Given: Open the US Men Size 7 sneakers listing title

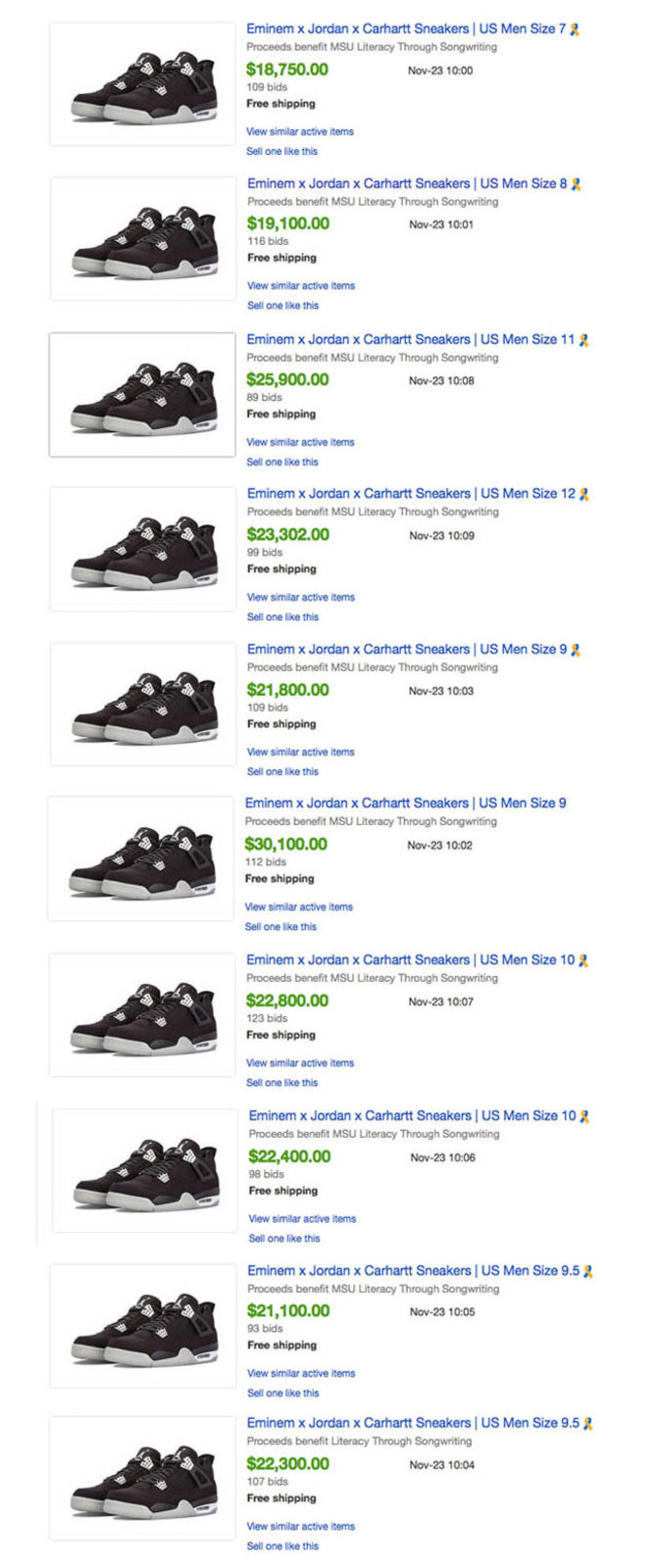Looking at the screenshot, I should (x=406, y=29).
